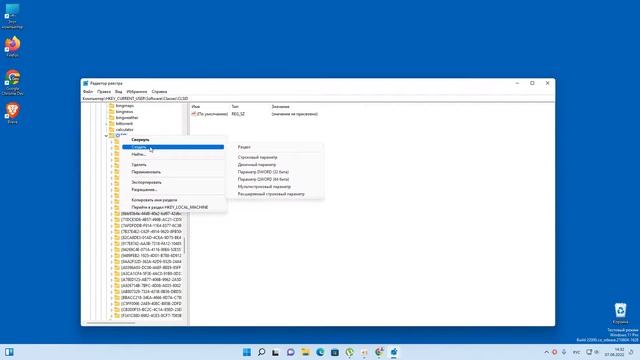The height and width of the screenshot is (360, 640).
Task: Expand the {CB3D0F55 key arrow
Action: point(111,309)
